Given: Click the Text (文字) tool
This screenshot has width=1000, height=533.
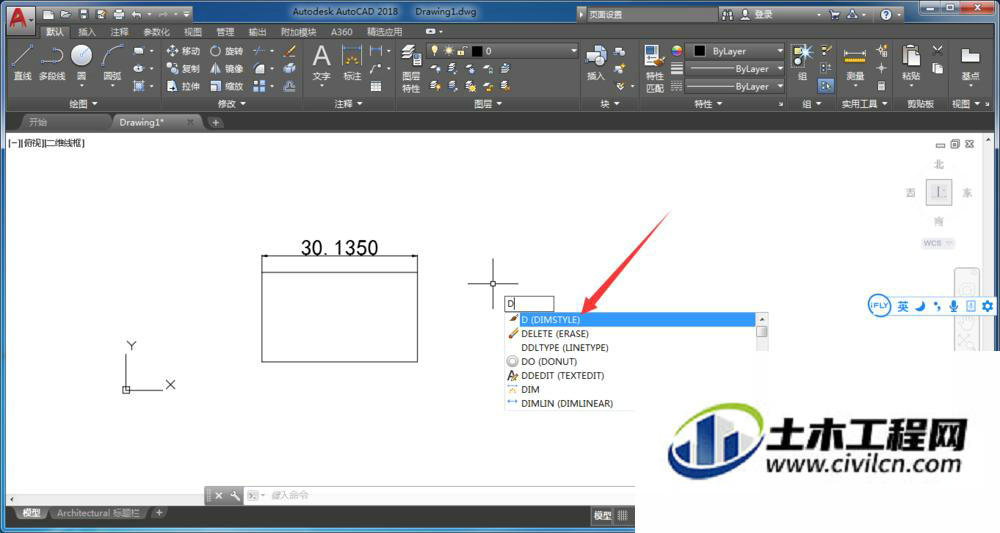Looking at the screenshot, I should coord(321,62).
